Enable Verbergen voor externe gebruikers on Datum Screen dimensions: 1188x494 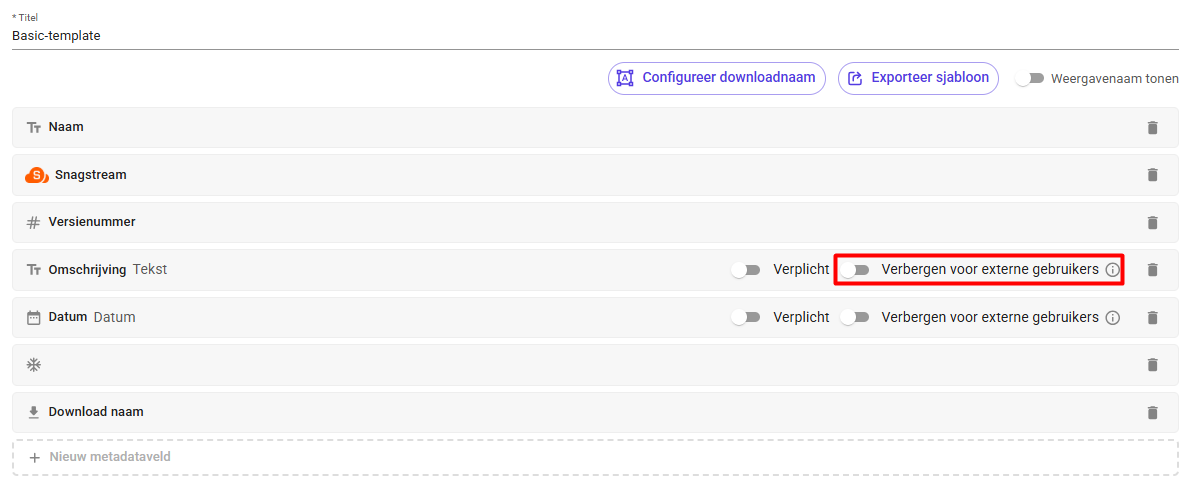855,317
